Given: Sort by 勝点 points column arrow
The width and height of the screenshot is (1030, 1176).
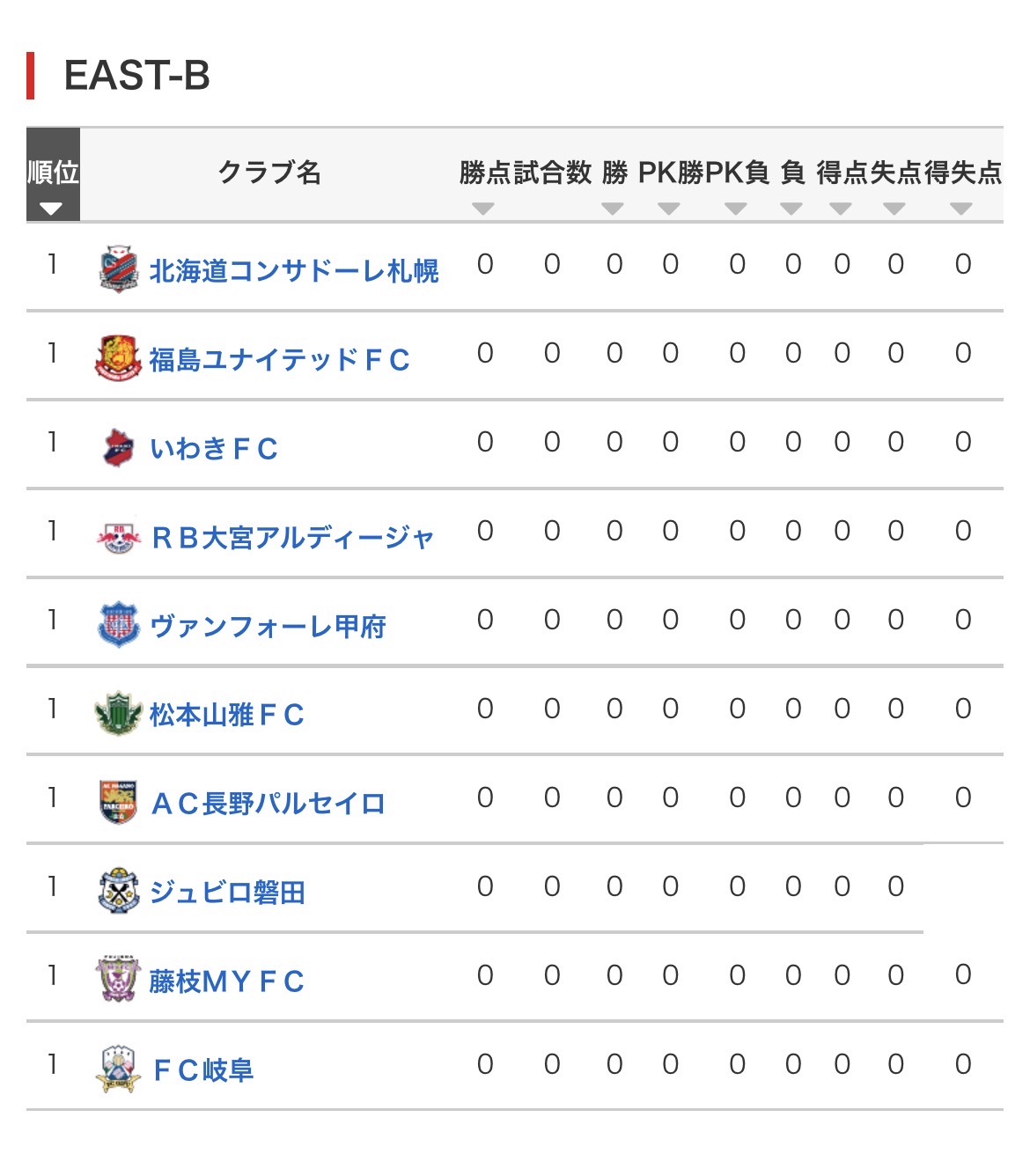Looking at the screenshot, I should 482,209.
